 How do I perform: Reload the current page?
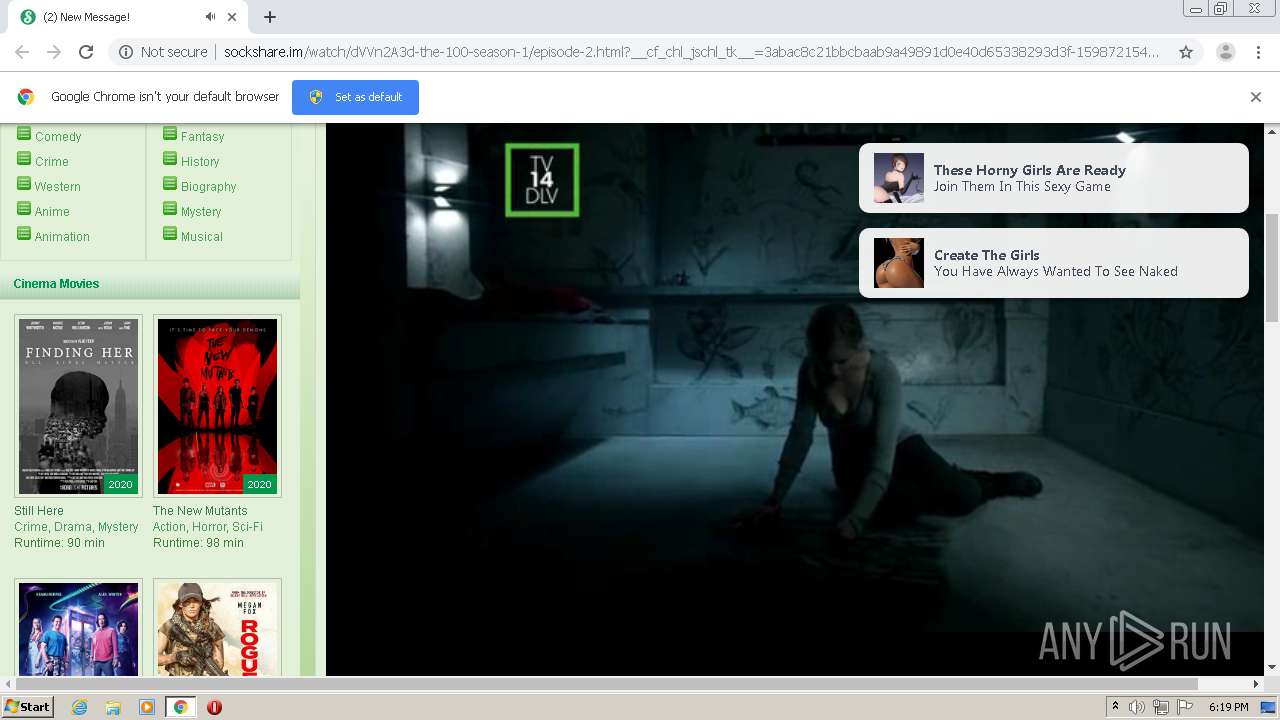(86, 52)
